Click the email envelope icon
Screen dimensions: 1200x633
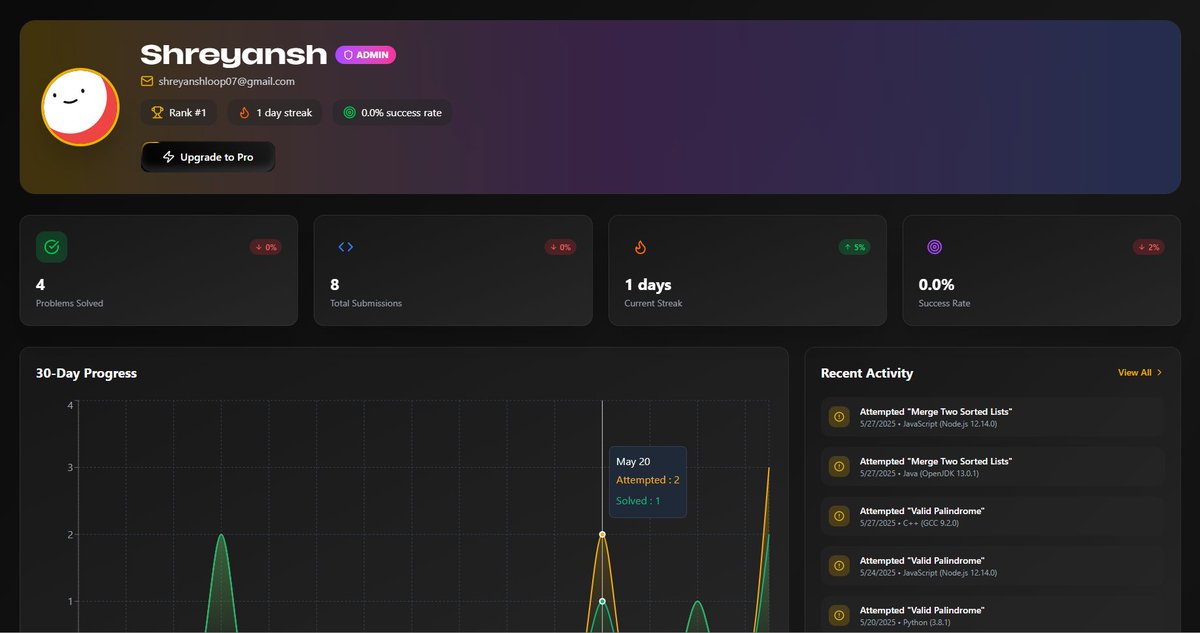pyautogui.click(x=147, y=81)
